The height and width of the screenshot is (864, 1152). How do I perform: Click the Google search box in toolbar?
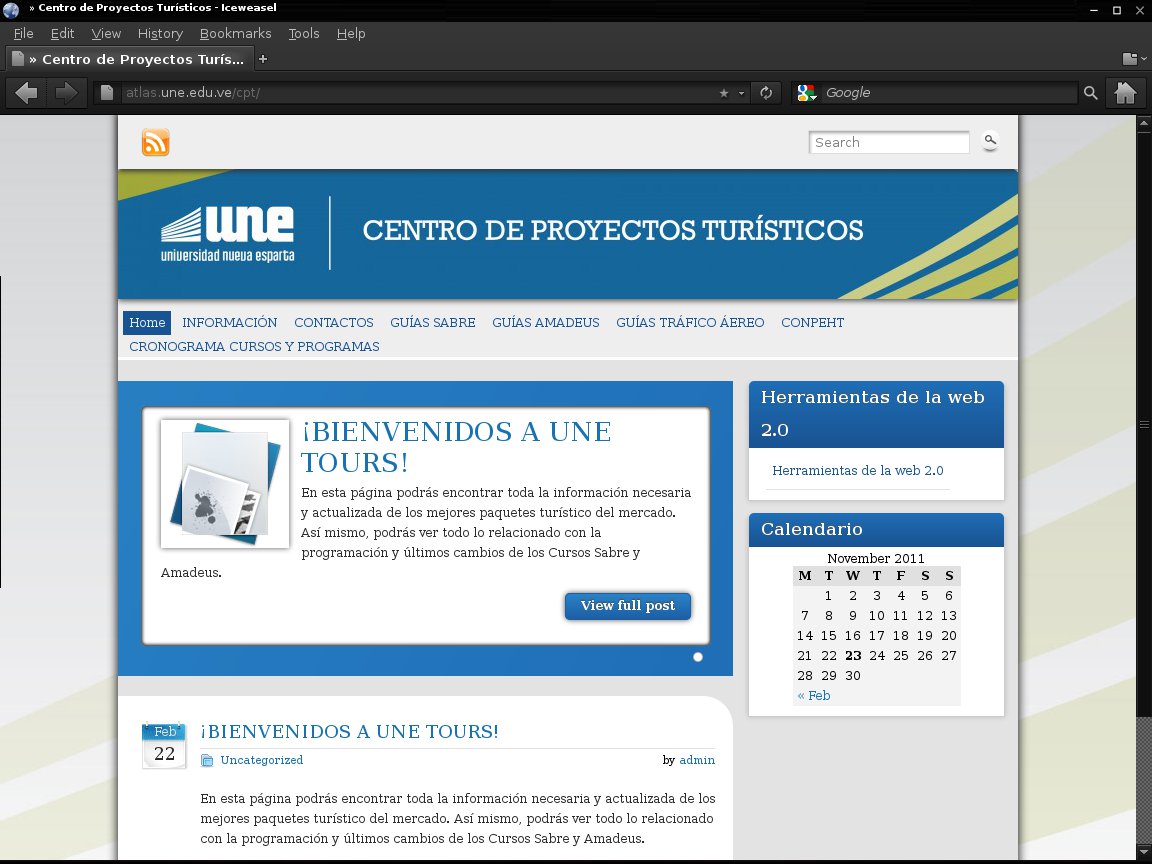(x=949, y=93)
